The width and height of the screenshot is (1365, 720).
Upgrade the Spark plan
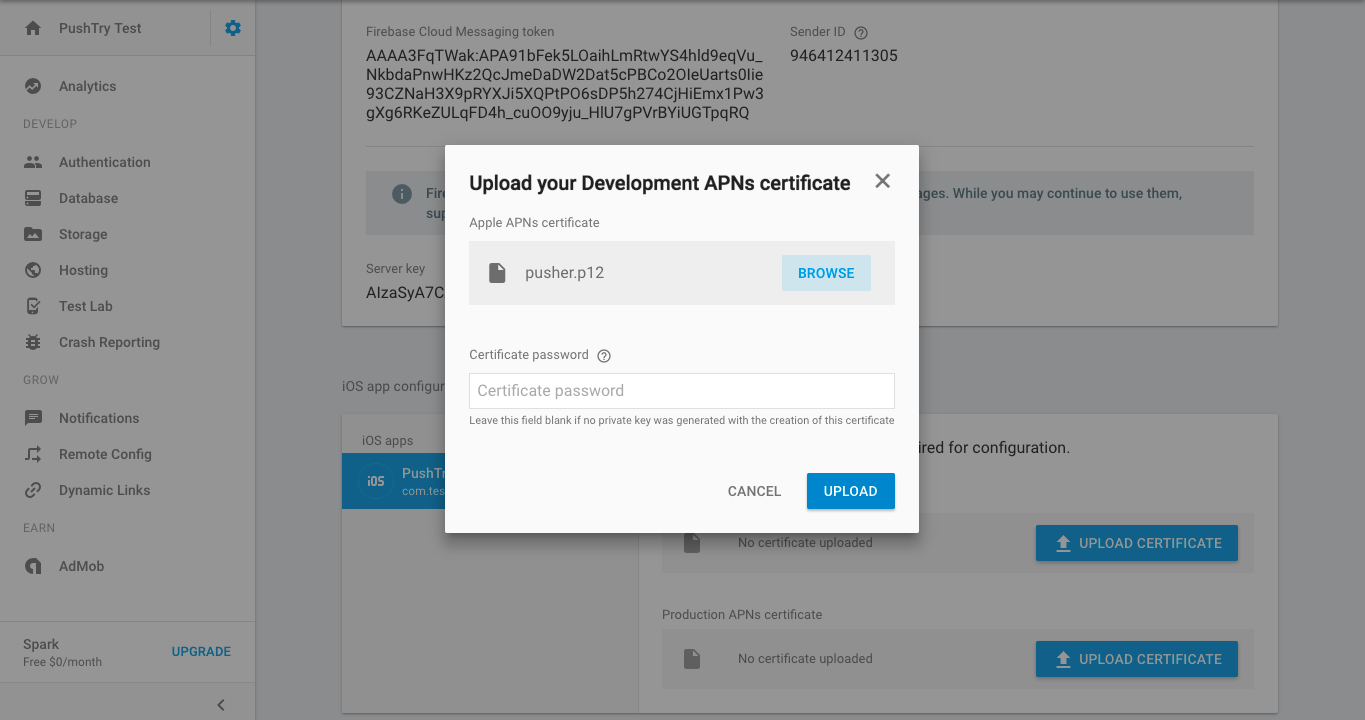tap(201, 651)
